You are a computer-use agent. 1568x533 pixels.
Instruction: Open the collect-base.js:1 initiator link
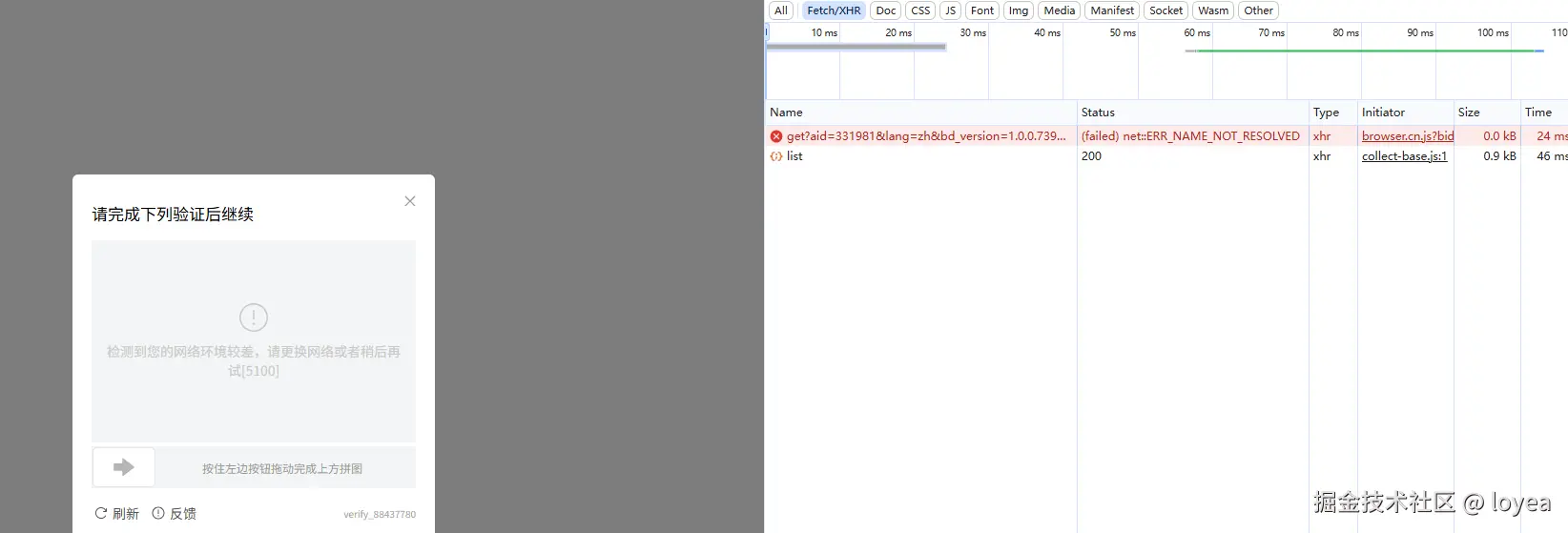pyautogui.click(x=1404, y=156)
